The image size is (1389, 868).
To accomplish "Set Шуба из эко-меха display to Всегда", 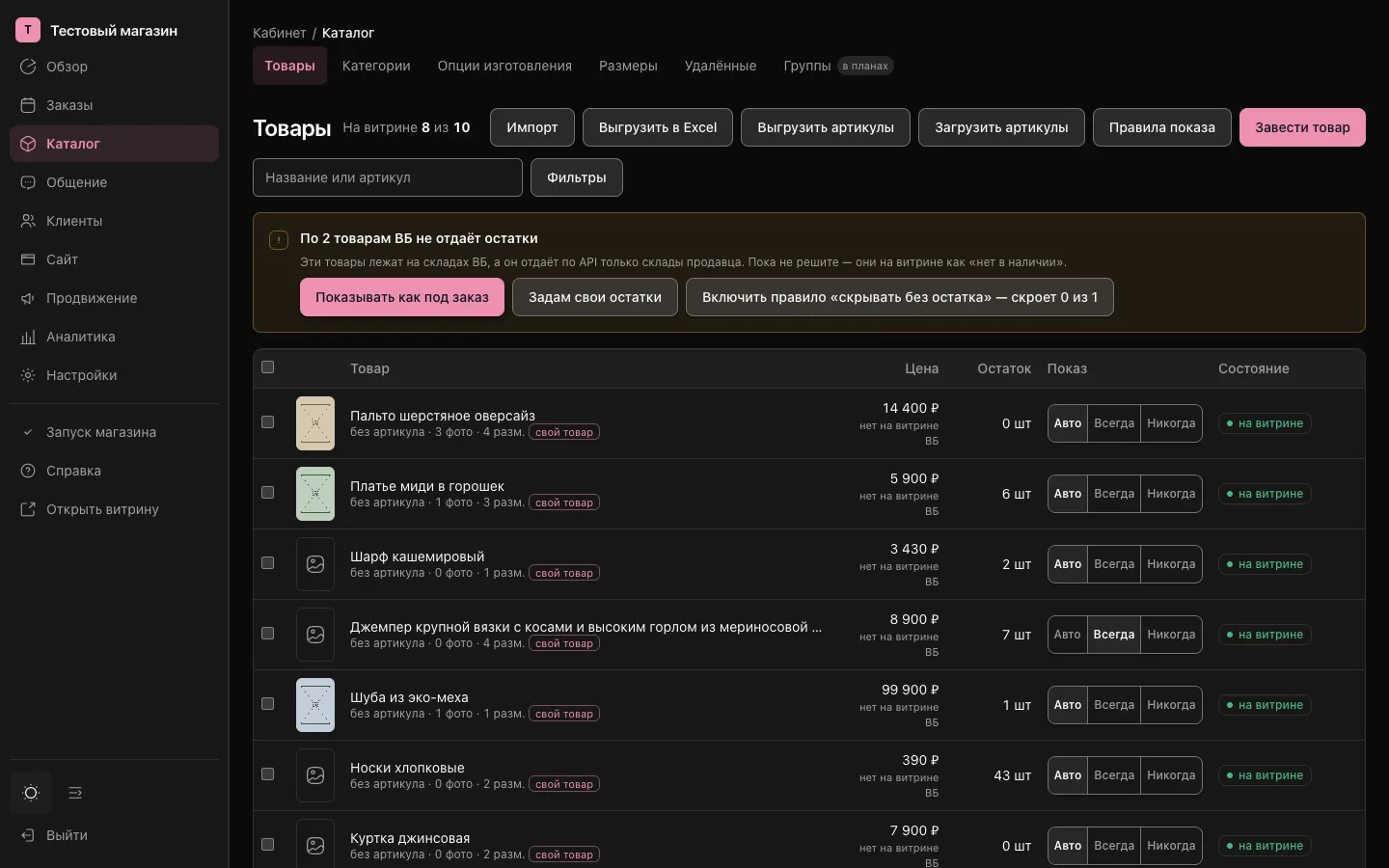I will 1114,705.
